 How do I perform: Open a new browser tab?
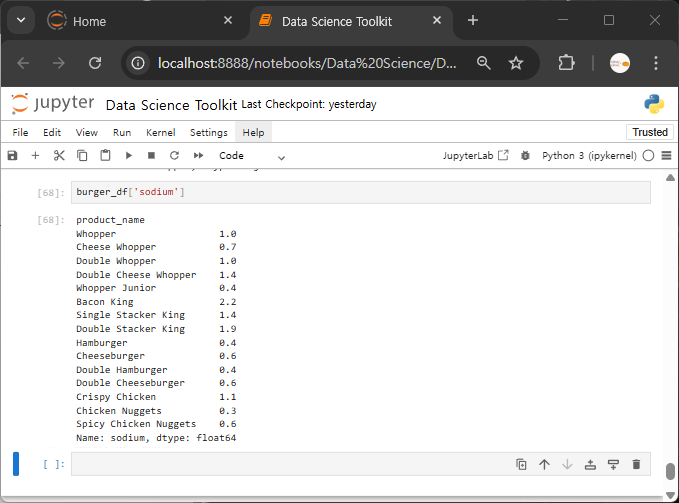[x=473, y=20]
